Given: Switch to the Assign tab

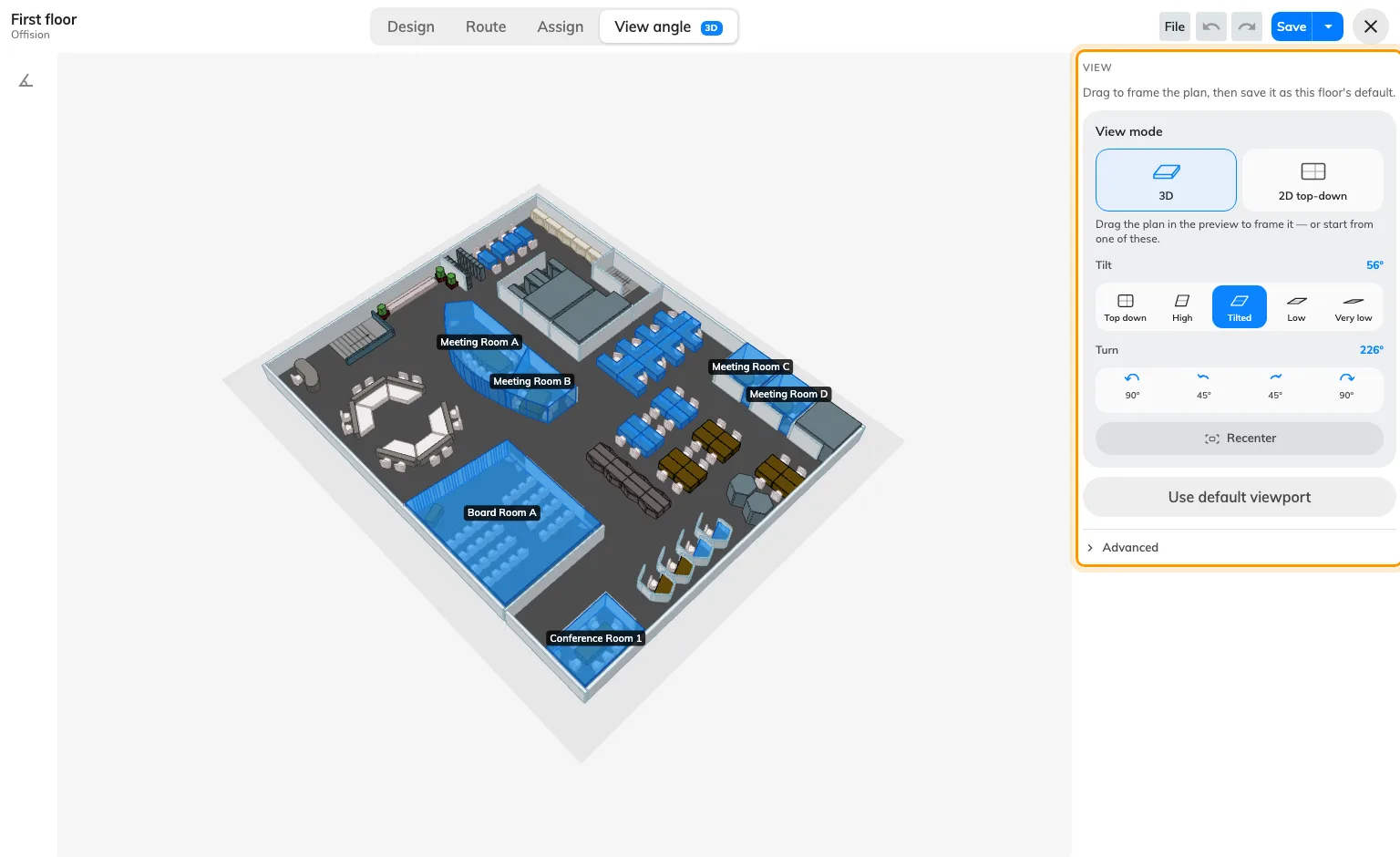Looking at the screenshot, I should (561, 26).
